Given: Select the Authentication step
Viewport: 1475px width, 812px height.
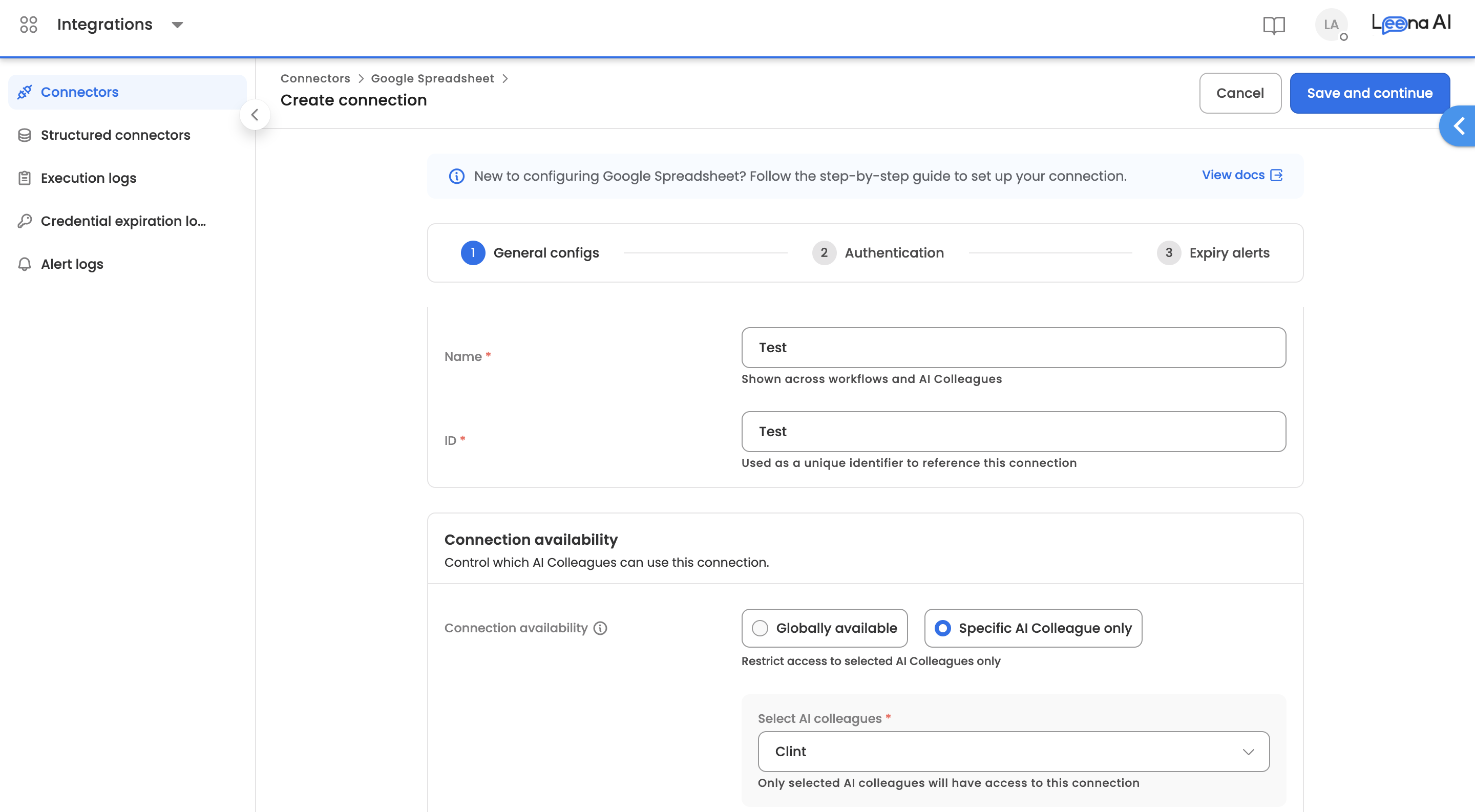Looking at the screenshot, I should coord(878,253).
